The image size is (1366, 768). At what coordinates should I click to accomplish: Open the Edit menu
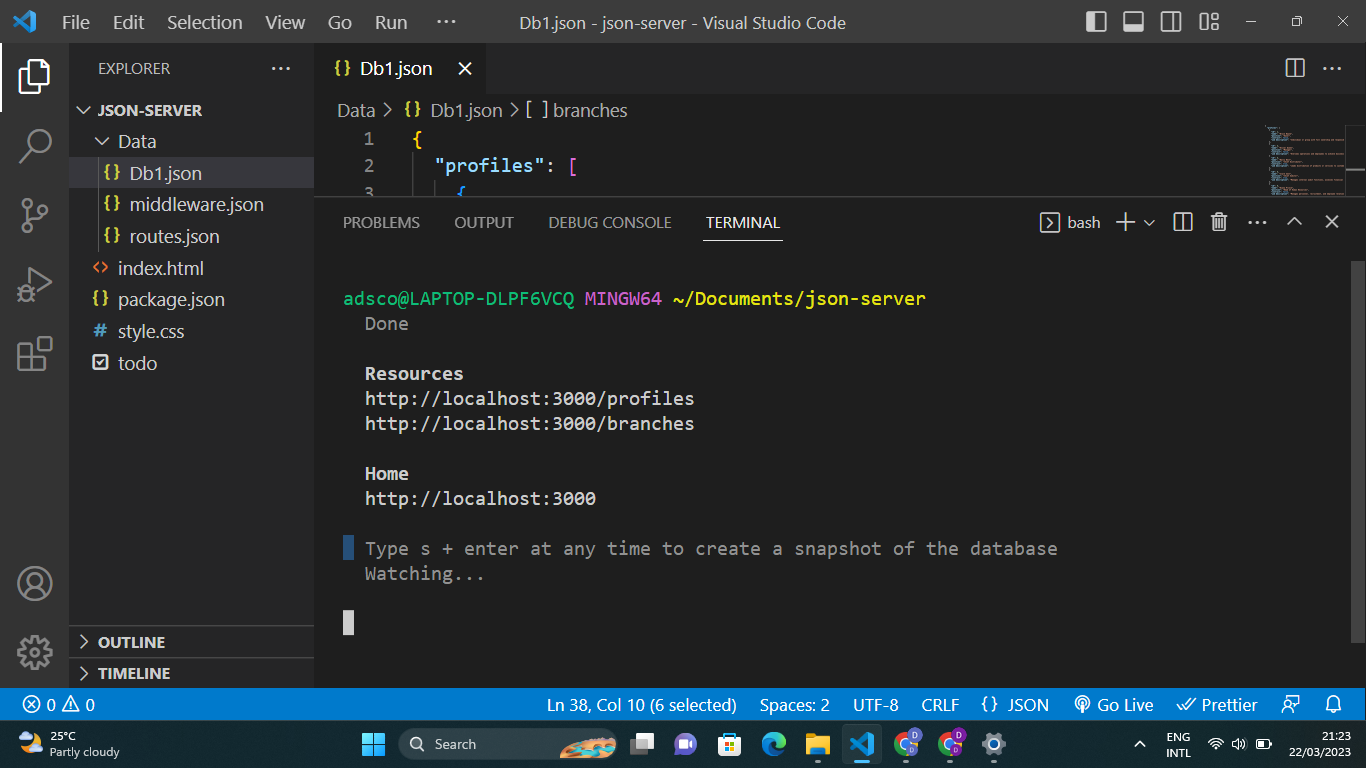tap(128, 22)
